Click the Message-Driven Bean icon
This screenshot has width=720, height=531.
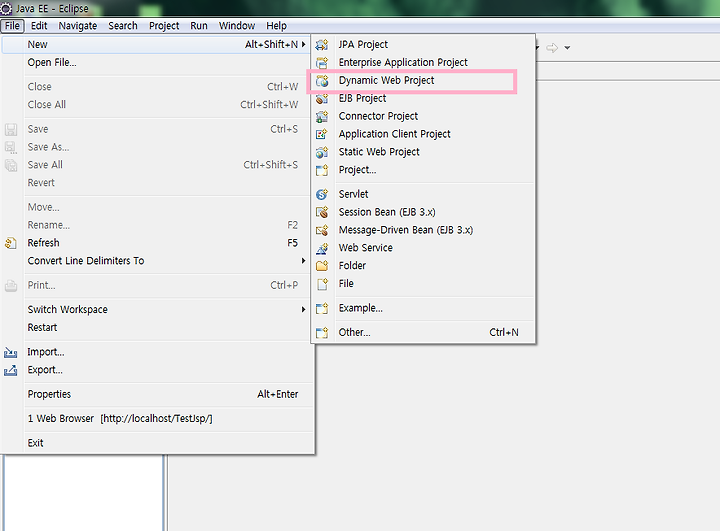click(x=322, y=230)
